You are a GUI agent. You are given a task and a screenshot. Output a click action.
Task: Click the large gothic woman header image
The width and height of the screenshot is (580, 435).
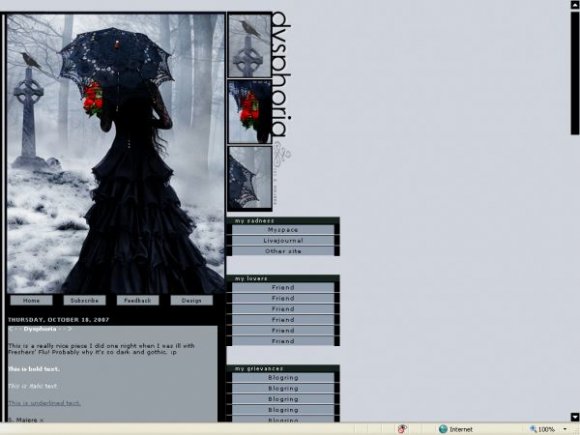(x=116, y=154)
